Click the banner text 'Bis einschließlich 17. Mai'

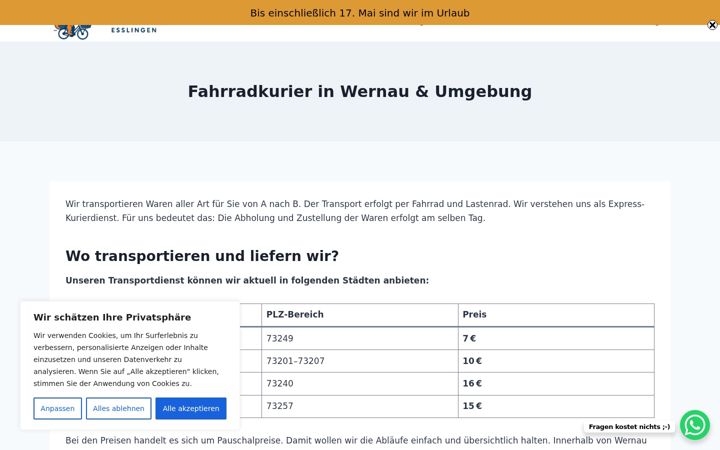(313, 13)
